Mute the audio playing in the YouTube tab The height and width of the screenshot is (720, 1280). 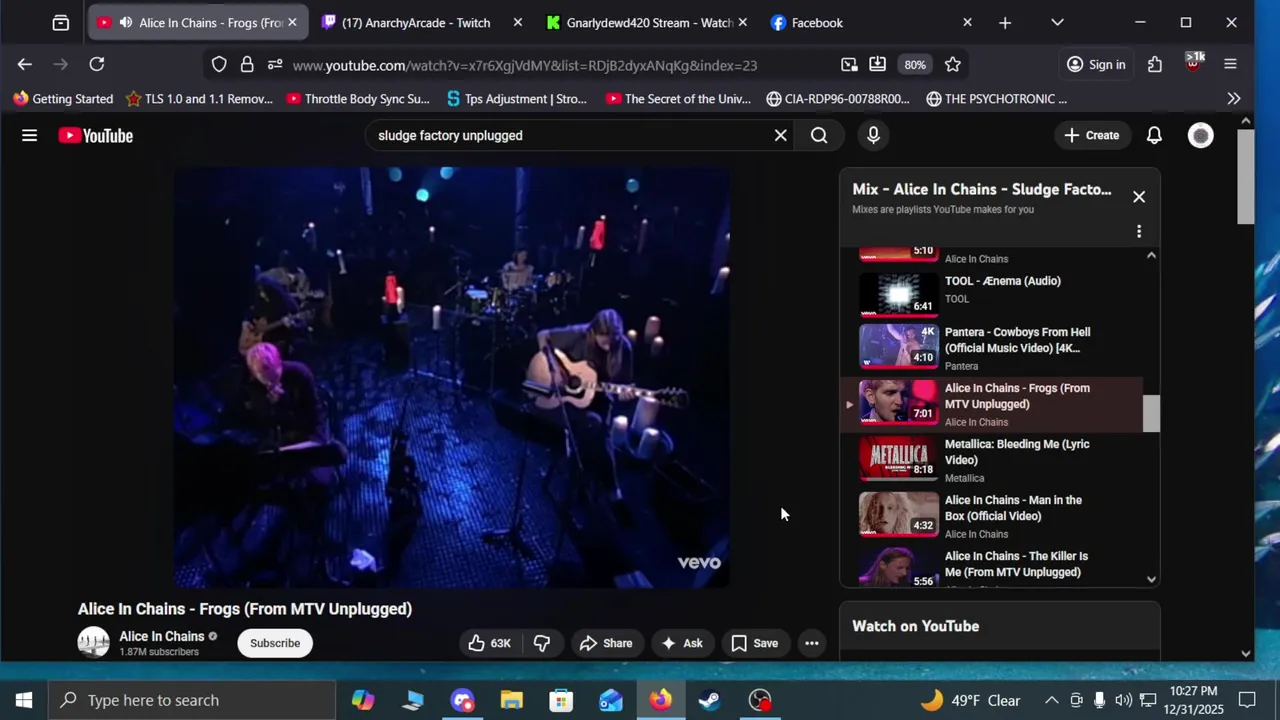click(x=125, y=22)
